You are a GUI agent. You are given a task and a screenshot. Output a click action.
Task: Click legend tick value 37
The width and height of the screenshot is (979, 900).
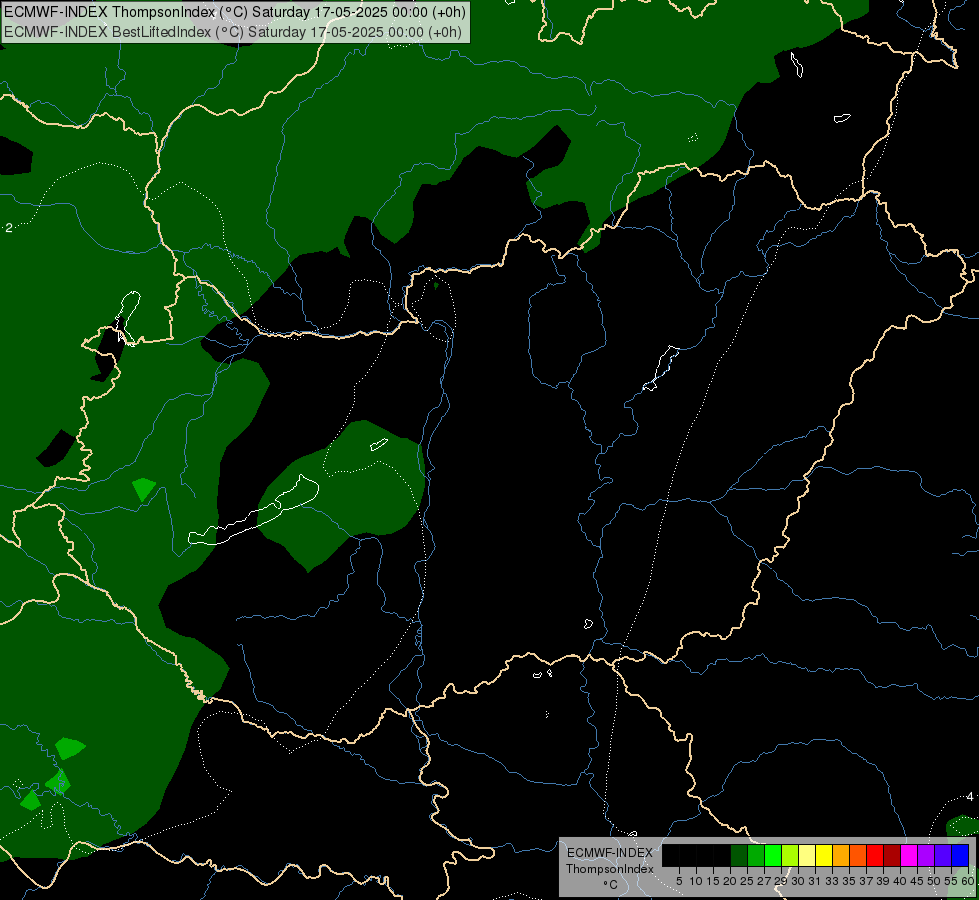[x=866, y=881]
